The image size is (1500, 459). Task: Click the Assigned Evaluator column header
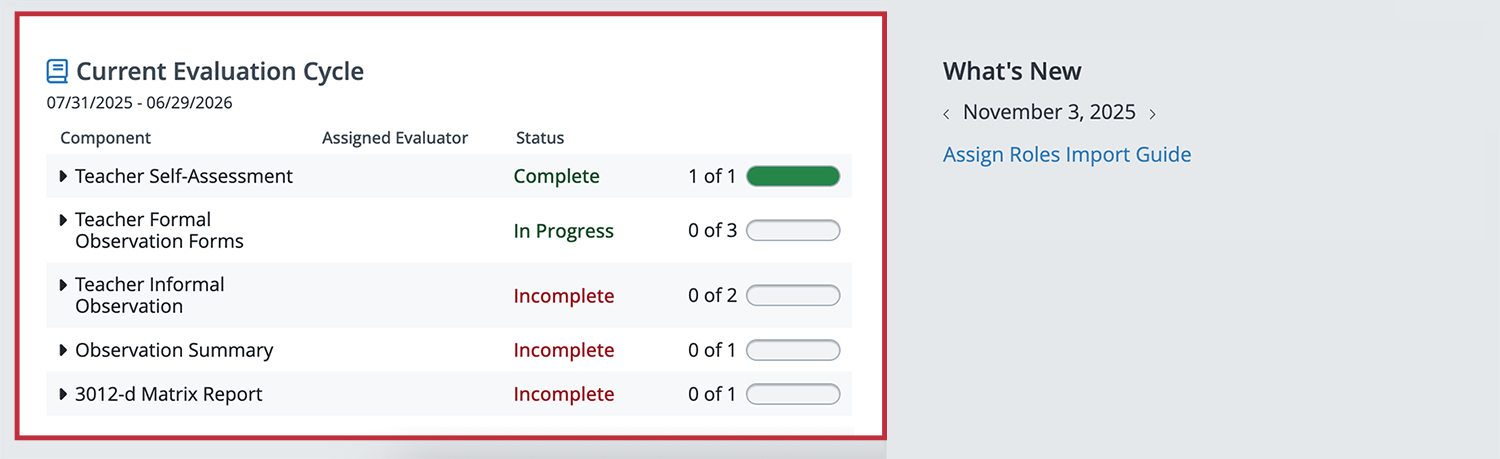pos(395,138)
